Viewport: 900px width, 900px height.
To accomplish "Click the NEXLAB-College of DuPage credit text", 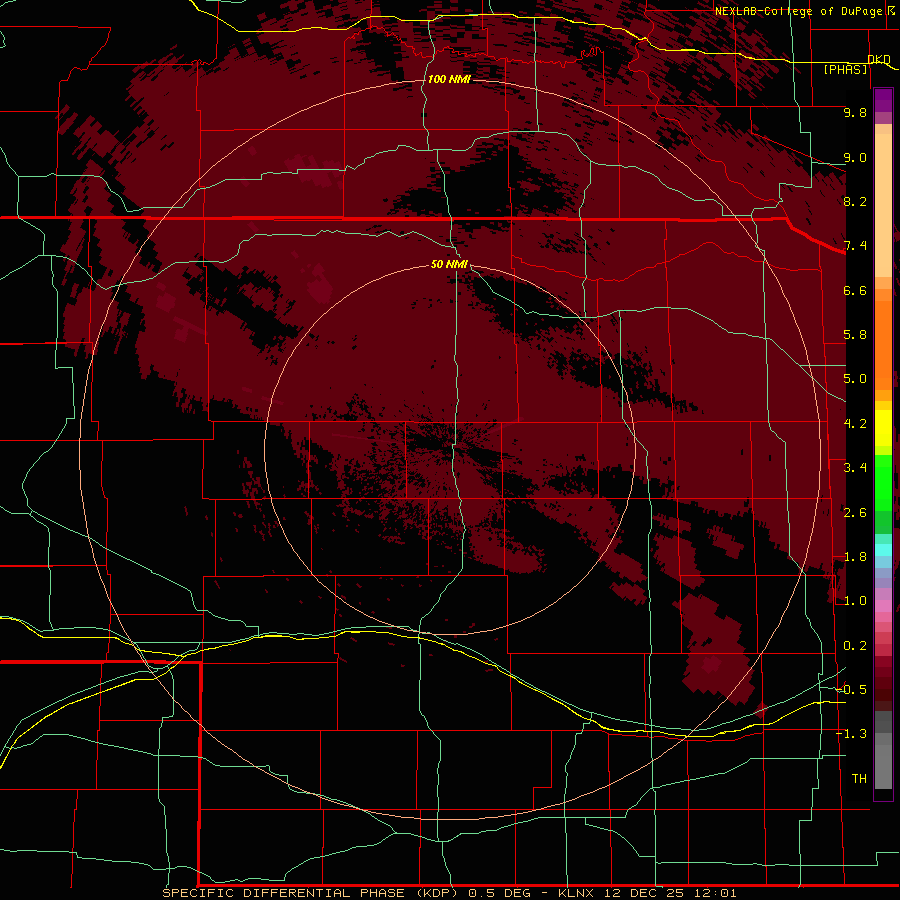I will coord(799,11).
